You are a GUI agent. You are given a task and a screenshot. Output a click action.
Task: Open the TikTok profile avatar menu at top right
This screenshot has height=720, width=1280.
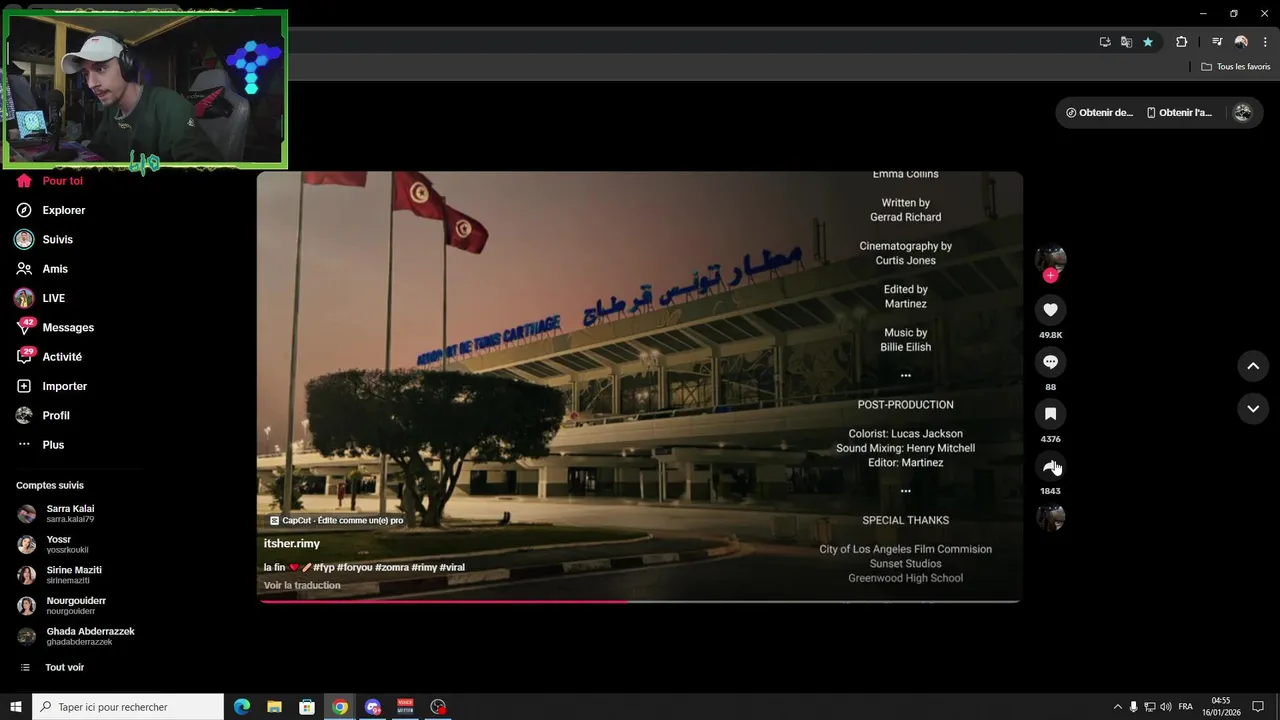coord(1243,113)
